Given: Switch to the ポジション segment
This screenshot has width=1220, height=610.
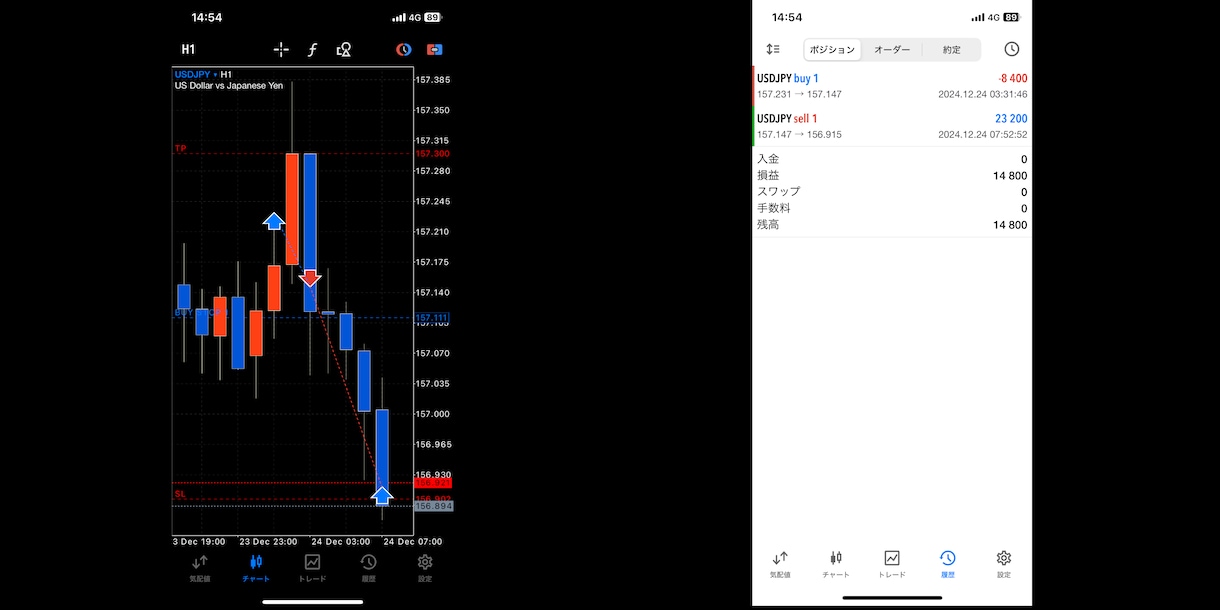Looking at the screenshot, I should coord(833,49).
